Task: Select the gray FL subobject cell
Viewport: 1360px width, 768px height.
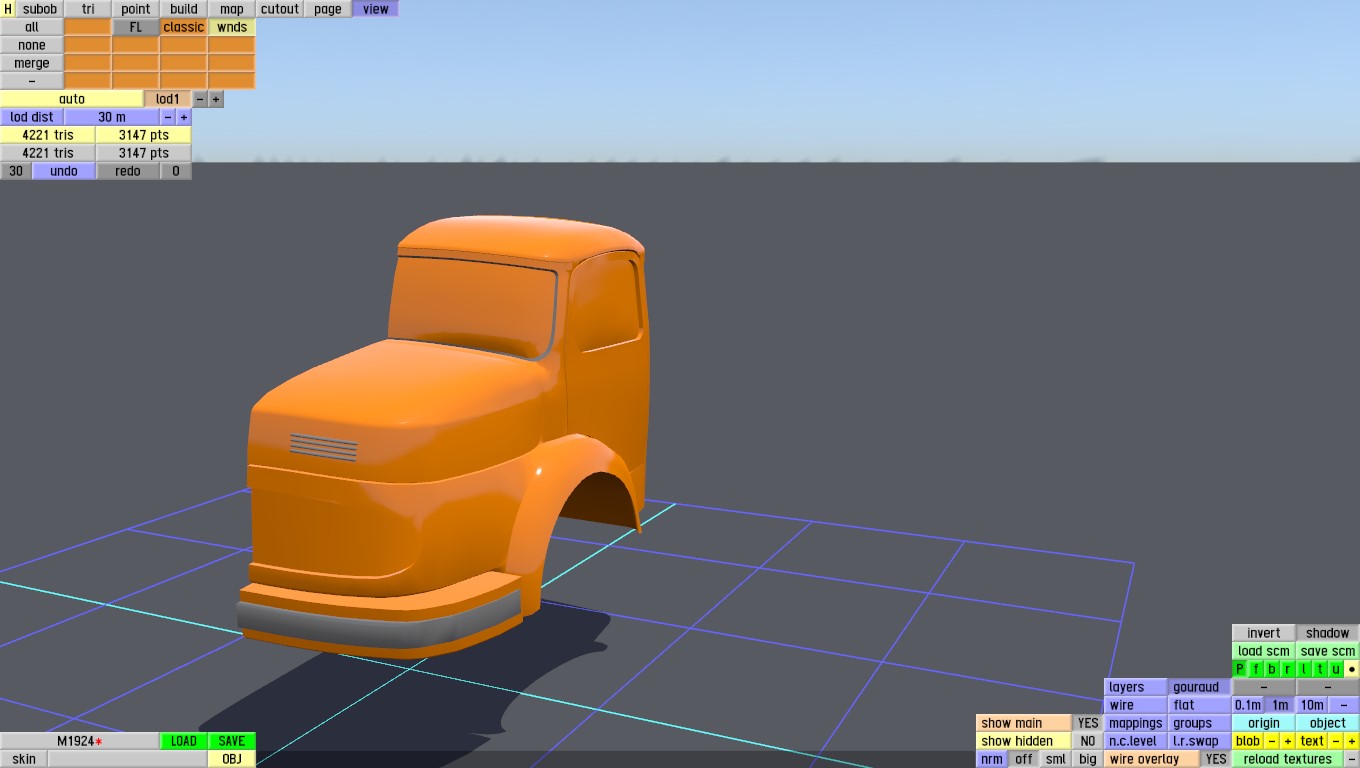Action: click(x=136, y=27)
